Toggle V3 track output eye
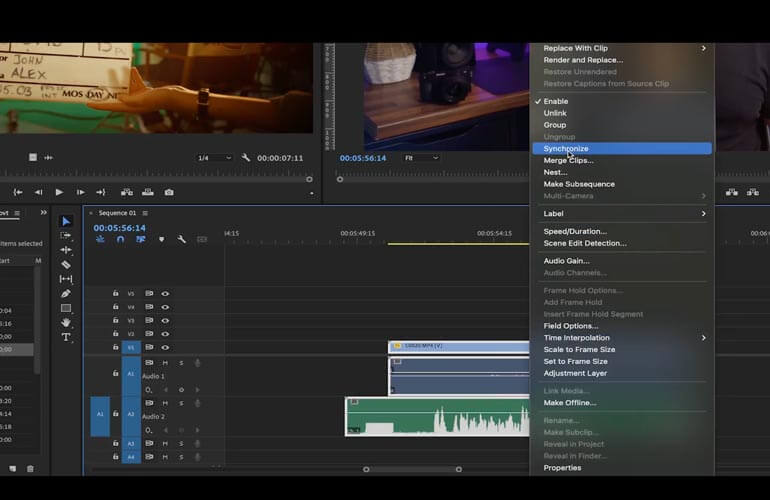 point(165,320)
